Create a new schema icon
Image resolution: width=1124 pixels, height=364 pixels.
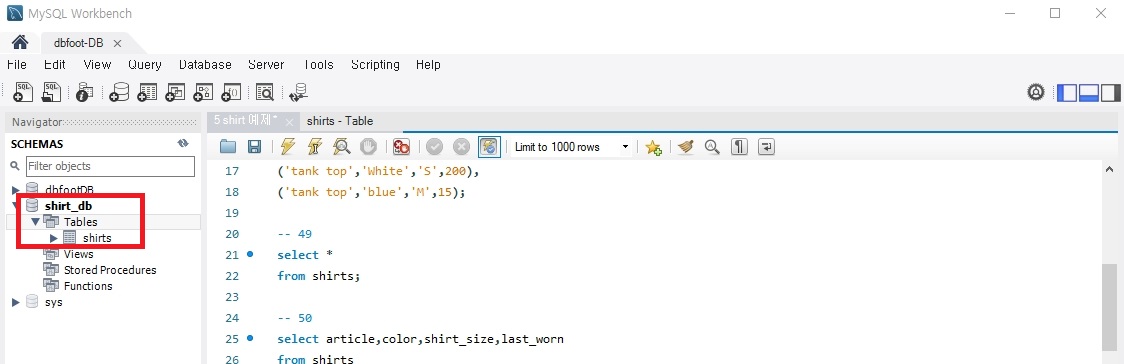[119, 92]
